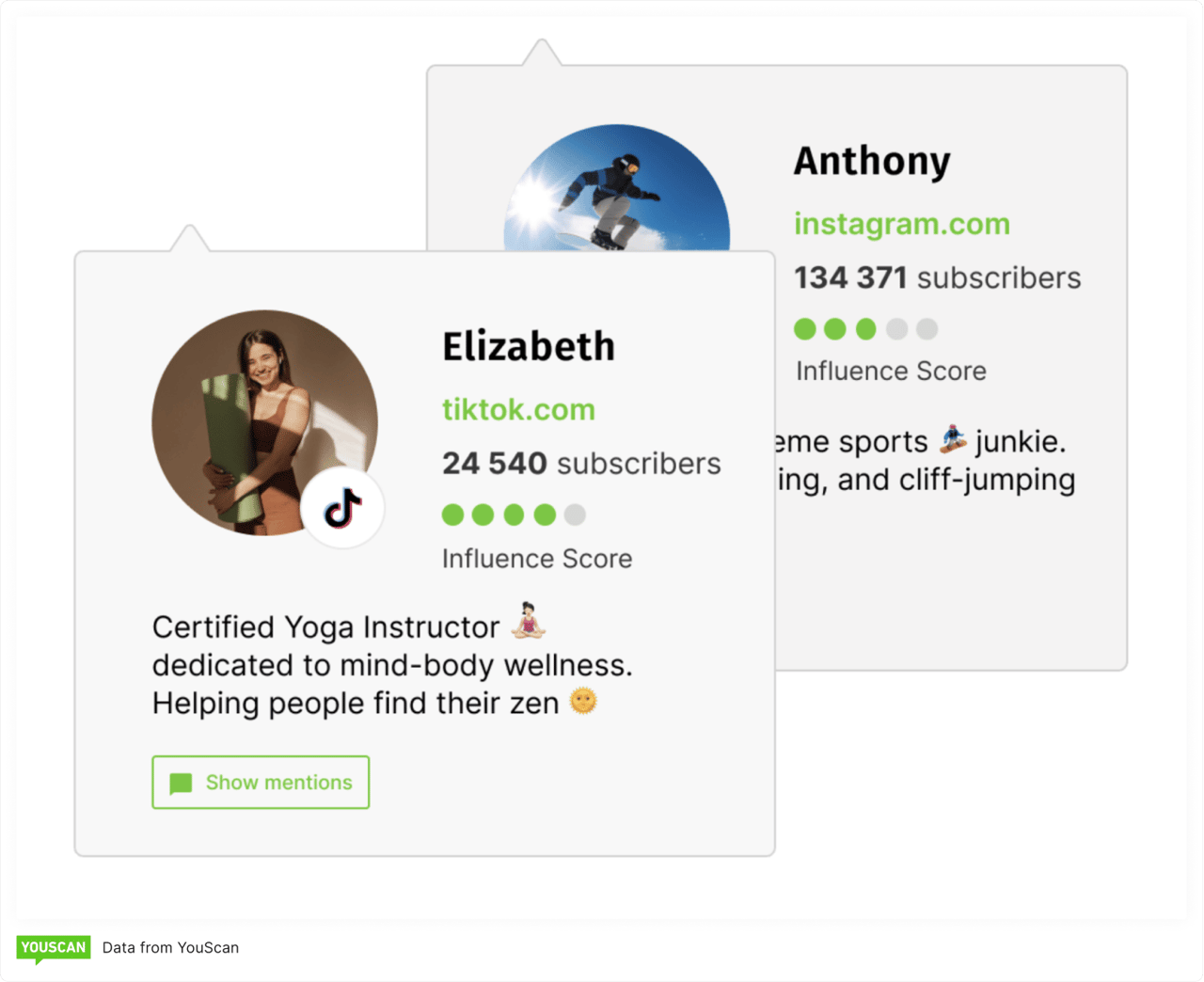Image resolution: width=1204 pixels, height=982 pixels.
Task: Click the snowboarder emoji in Anthony's bio
Action: tap(953, 439)
